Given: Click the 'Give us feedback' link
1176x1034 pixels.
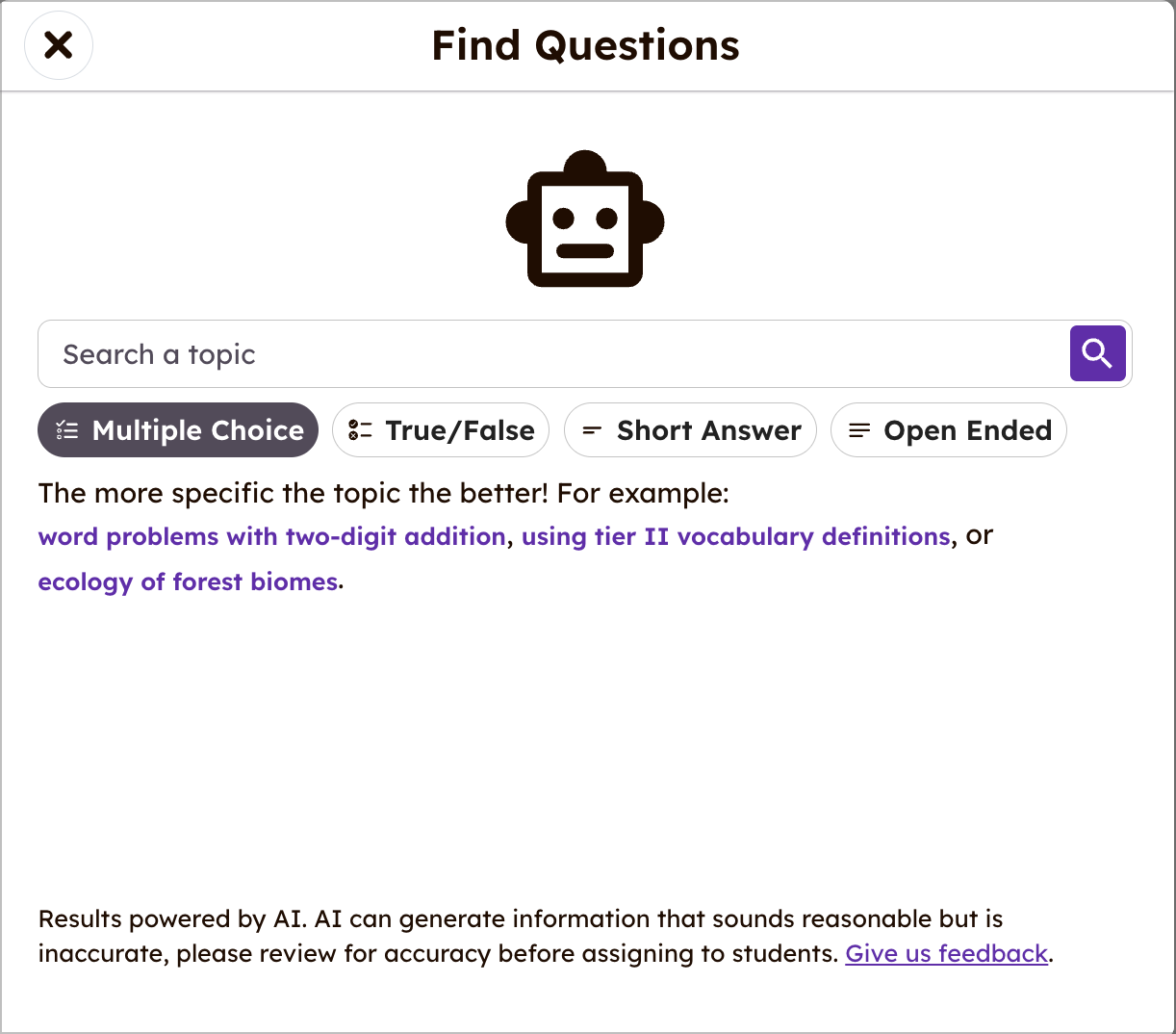Looking at the screenshot, I should tap(946, 953).
